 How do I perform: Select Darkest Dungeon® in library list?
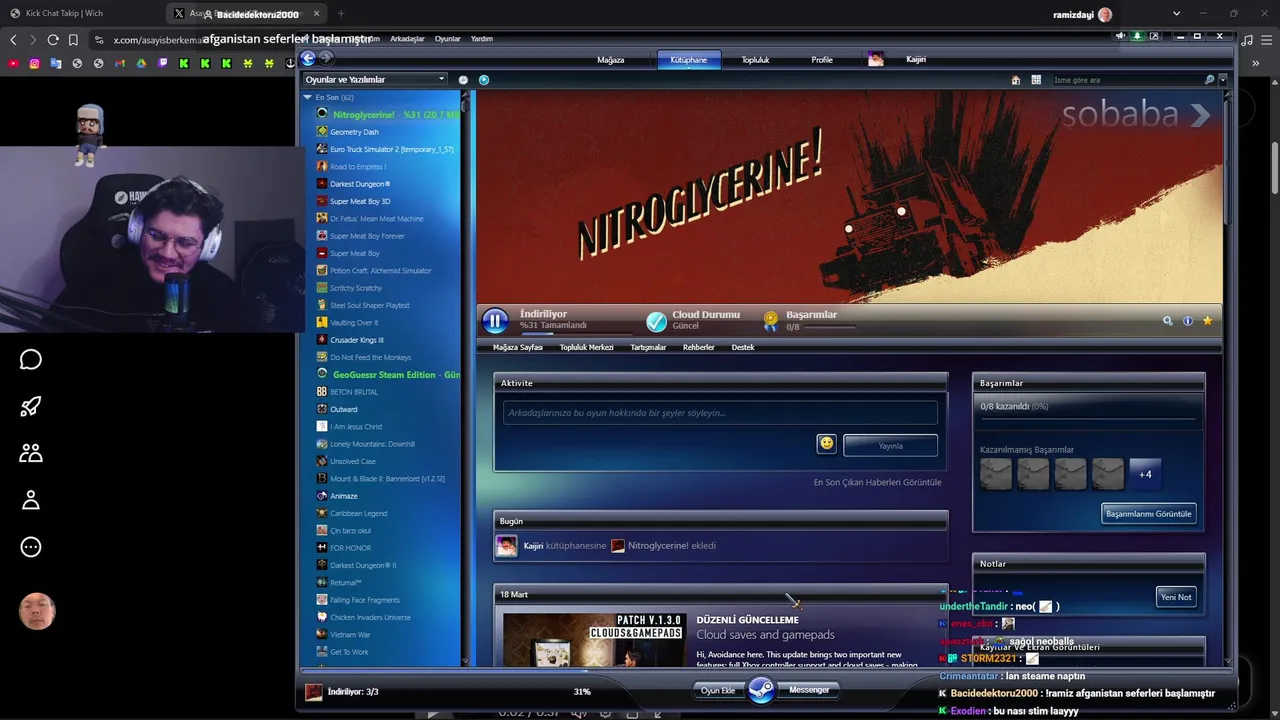pos(360,184)
